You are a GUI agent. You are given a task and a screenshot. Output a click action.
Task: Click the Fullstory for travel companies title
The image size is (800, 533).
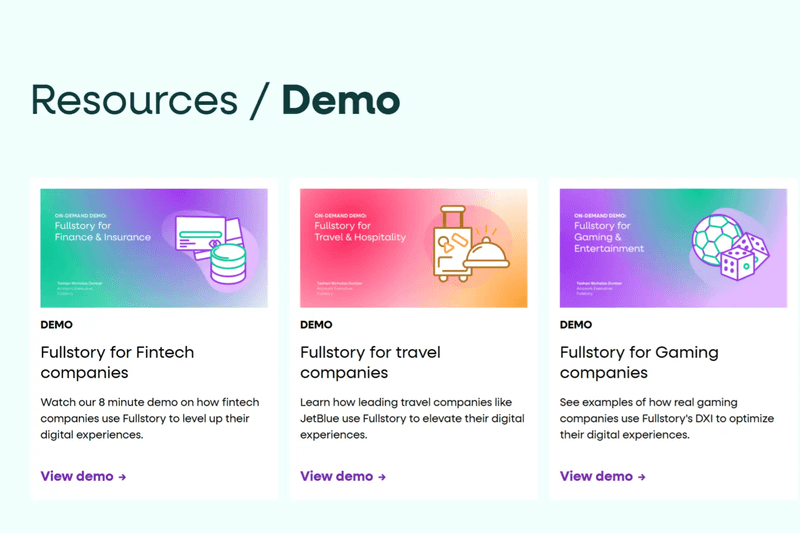tap(370, 363)
